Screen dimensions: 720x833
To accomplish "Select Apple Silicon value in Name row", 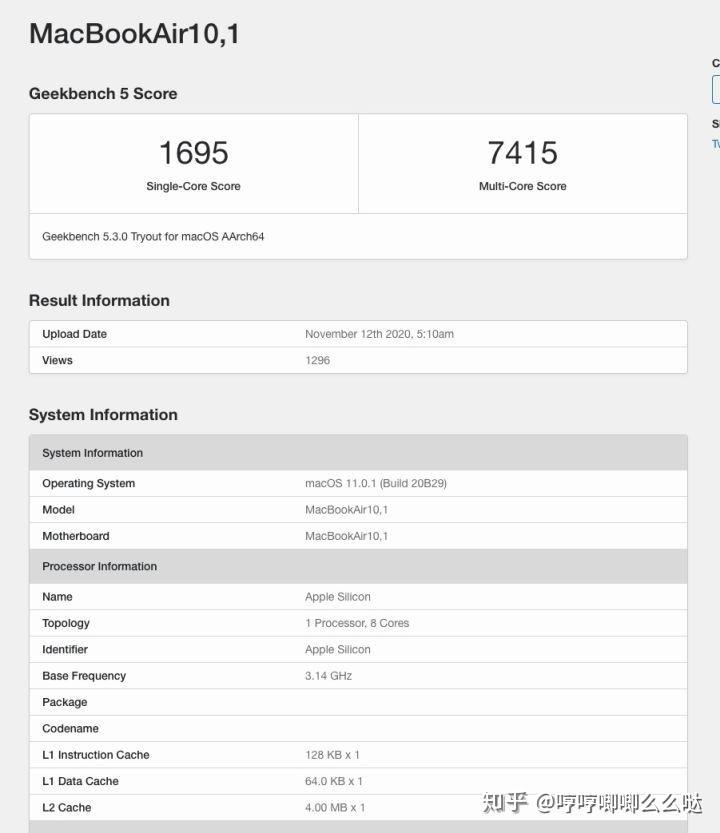I will [338, 597].
